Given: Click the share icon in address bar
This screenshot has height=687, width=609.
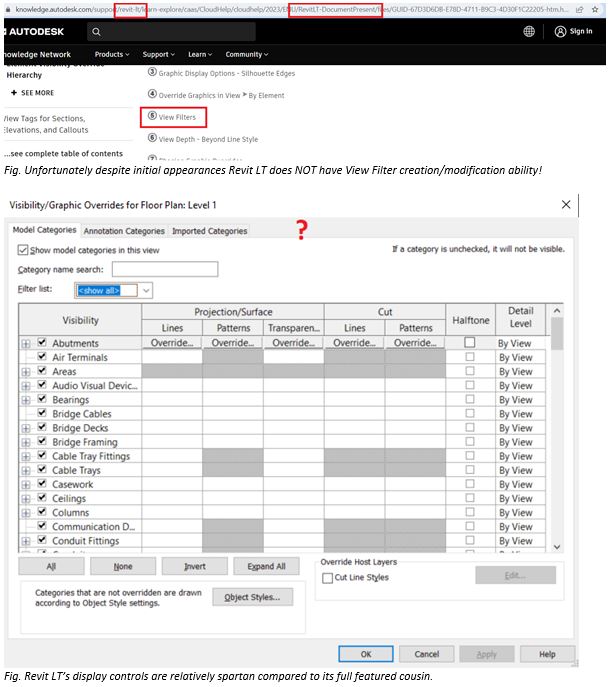Looking at the screenshot, I should pyautogui.click(x=579, y=9).
